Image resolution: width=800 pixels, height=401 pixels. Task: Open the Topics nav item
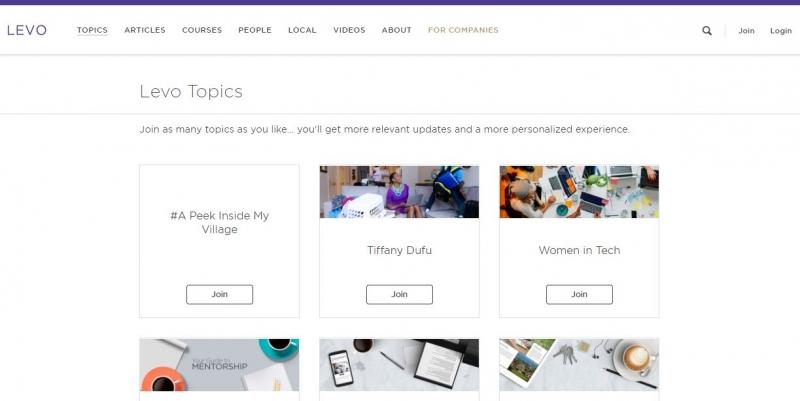tap(92, 30)
